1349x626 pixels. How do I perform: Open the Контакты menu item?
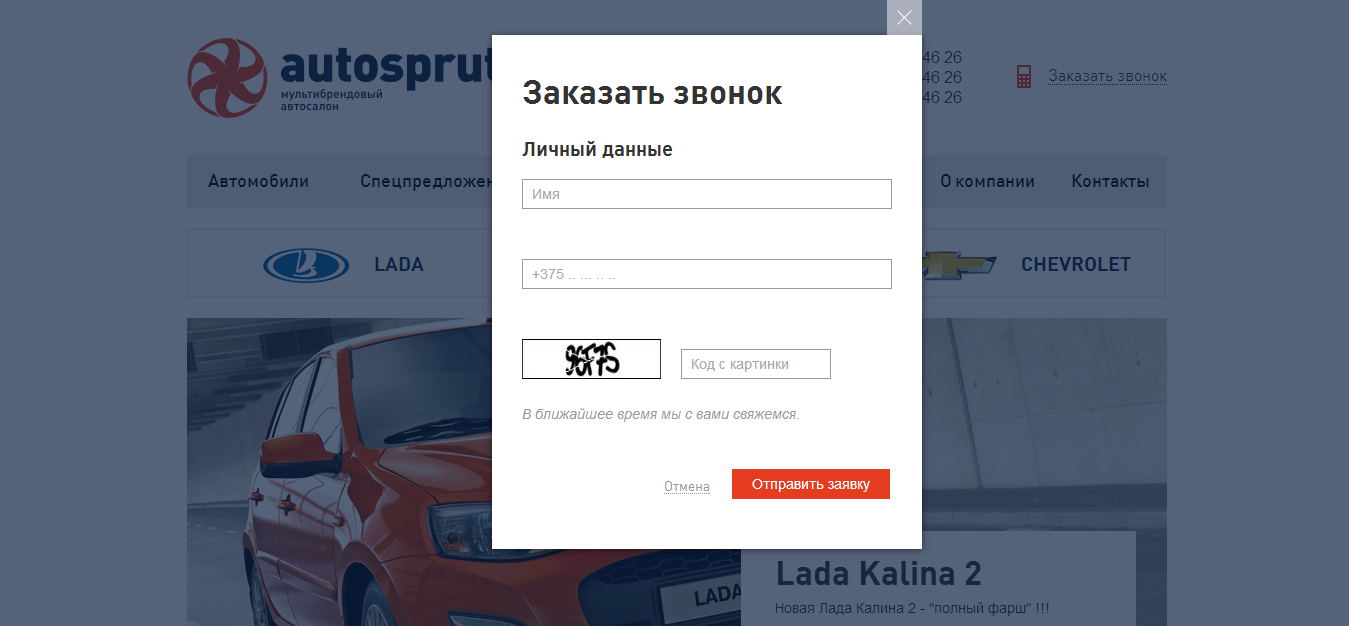[x=1110, y=182]
